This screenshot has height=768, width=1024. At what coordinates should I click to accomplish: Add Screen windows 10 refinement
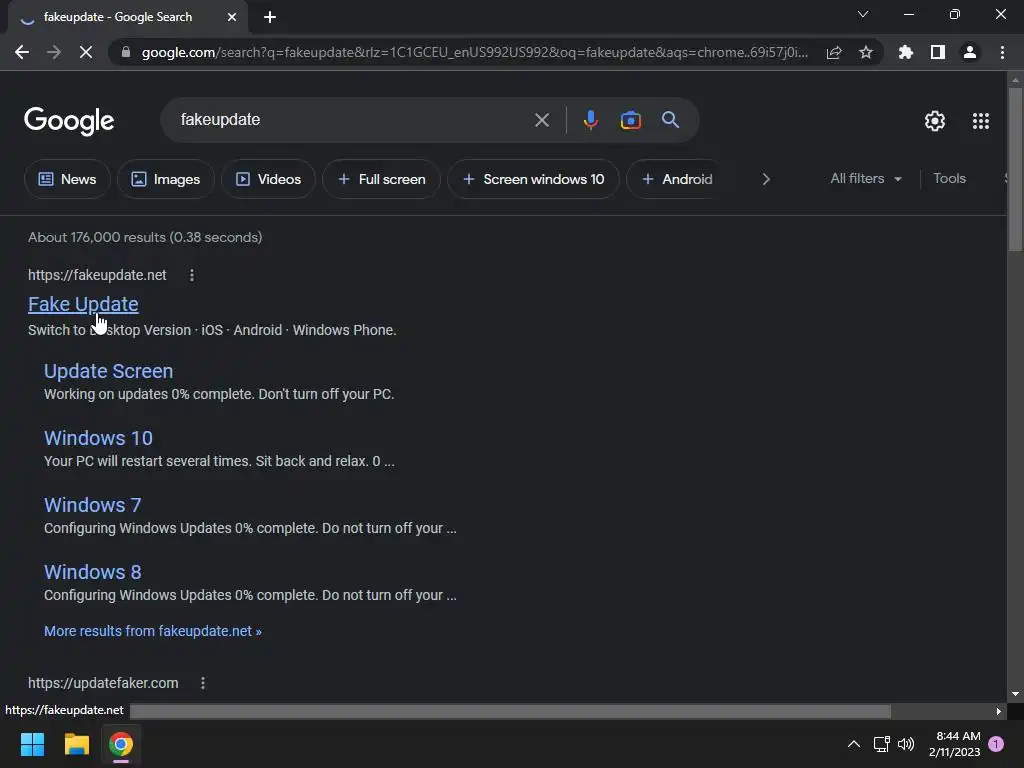[x=533, y=179]
